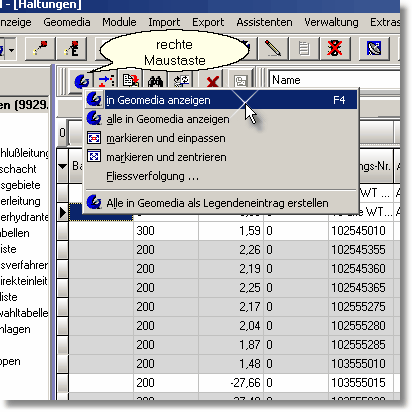Click the cell 103555015

pos(361,383)
